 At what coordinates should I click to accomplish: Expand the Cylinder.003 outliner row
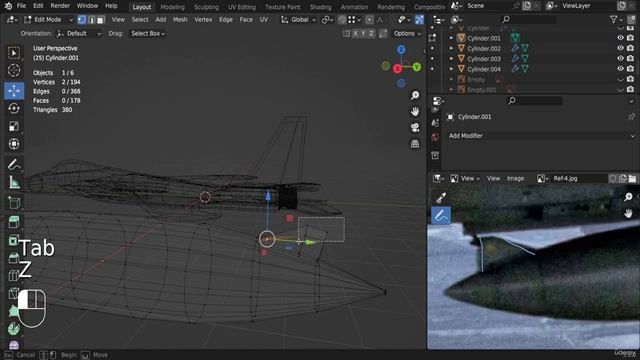pos(451,58)
